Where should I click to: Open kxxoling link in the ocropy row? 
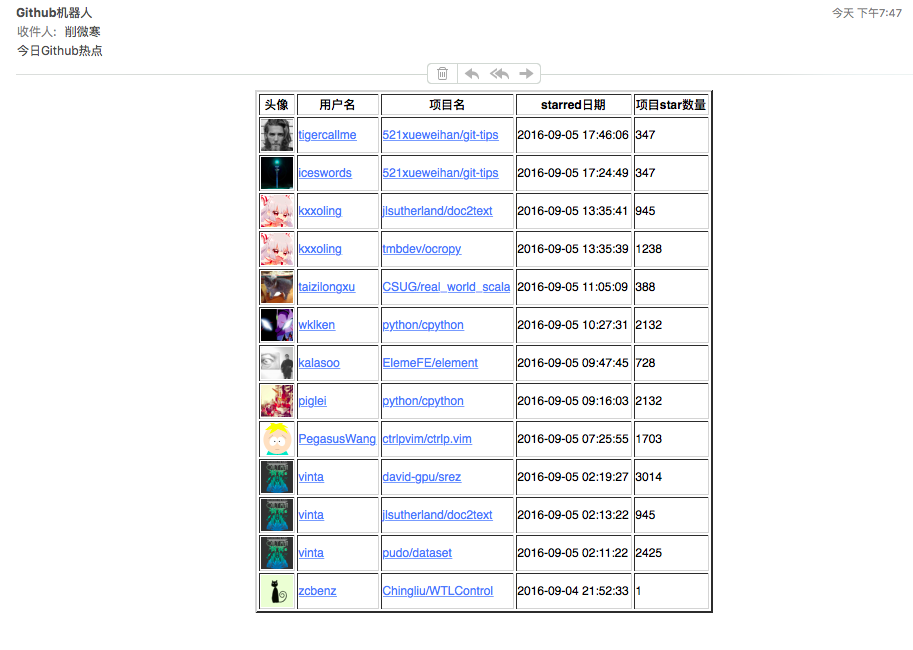click(x=320, y=249)
